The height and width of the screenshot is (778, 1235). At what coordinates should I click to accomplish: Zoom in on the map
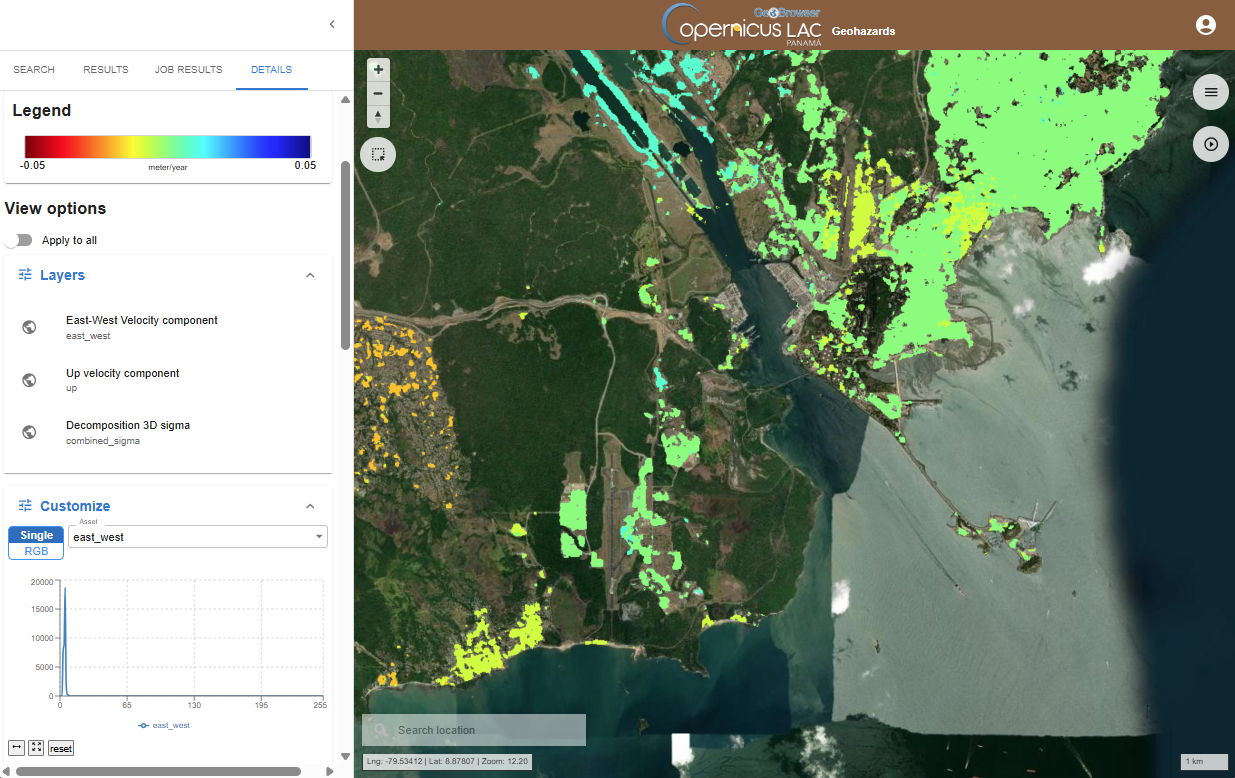coord(378,70)
